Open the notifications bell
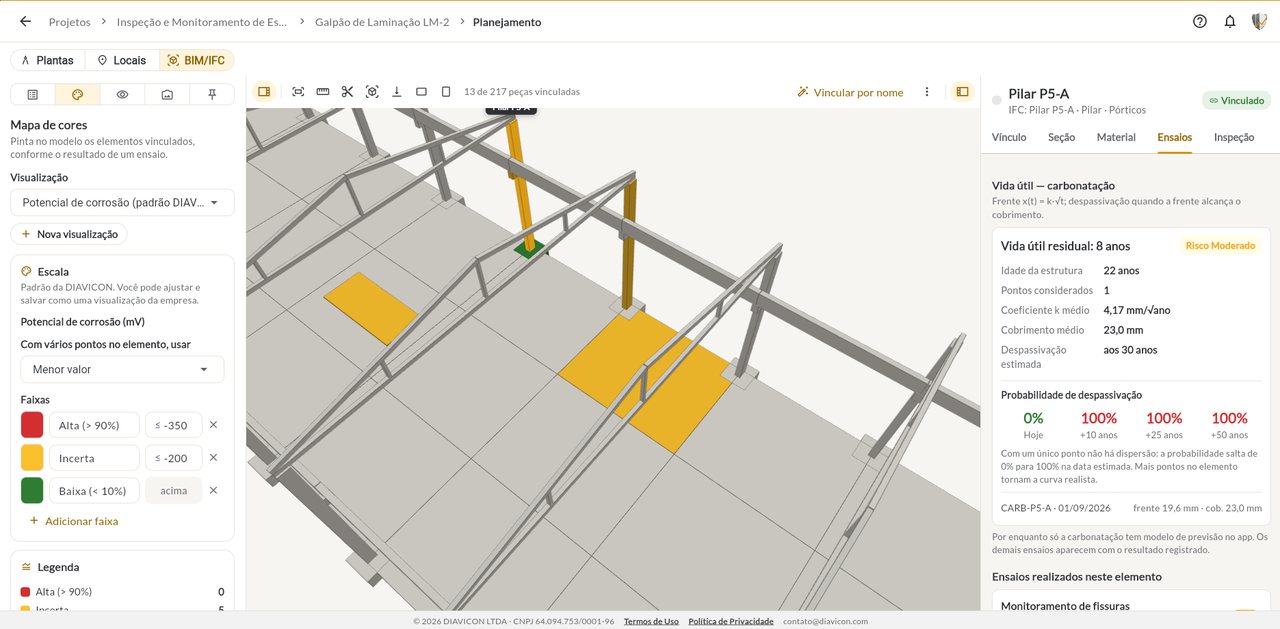 [x=1230, y=21]
